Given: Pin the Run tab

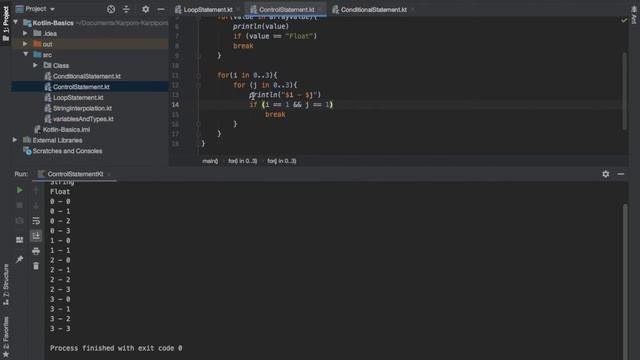Looking at the screenshot, I should tap(20, 259).
